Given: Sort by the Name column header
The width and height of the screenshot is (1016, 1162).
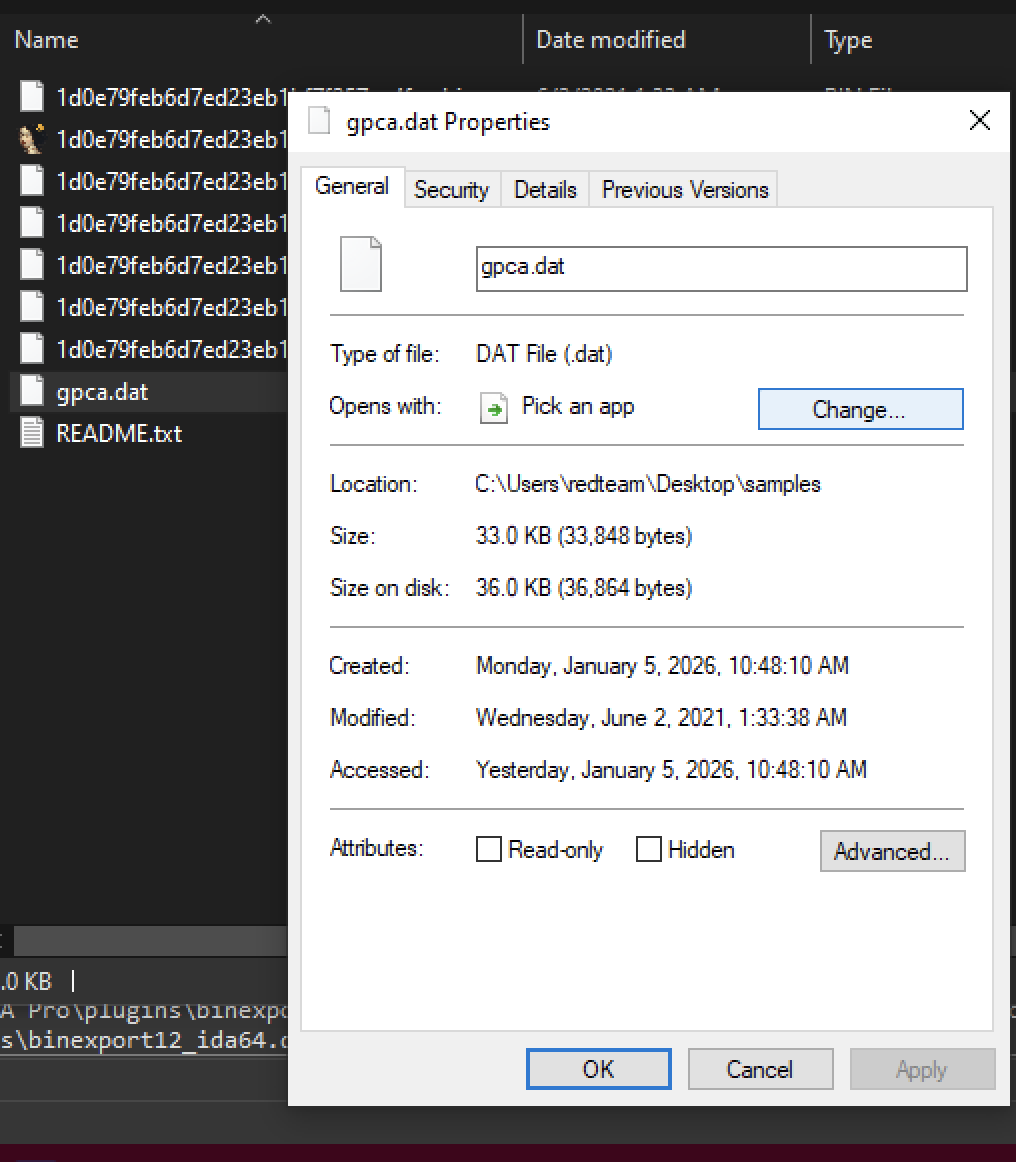Looking at the screenshot, I should point(47,39).
